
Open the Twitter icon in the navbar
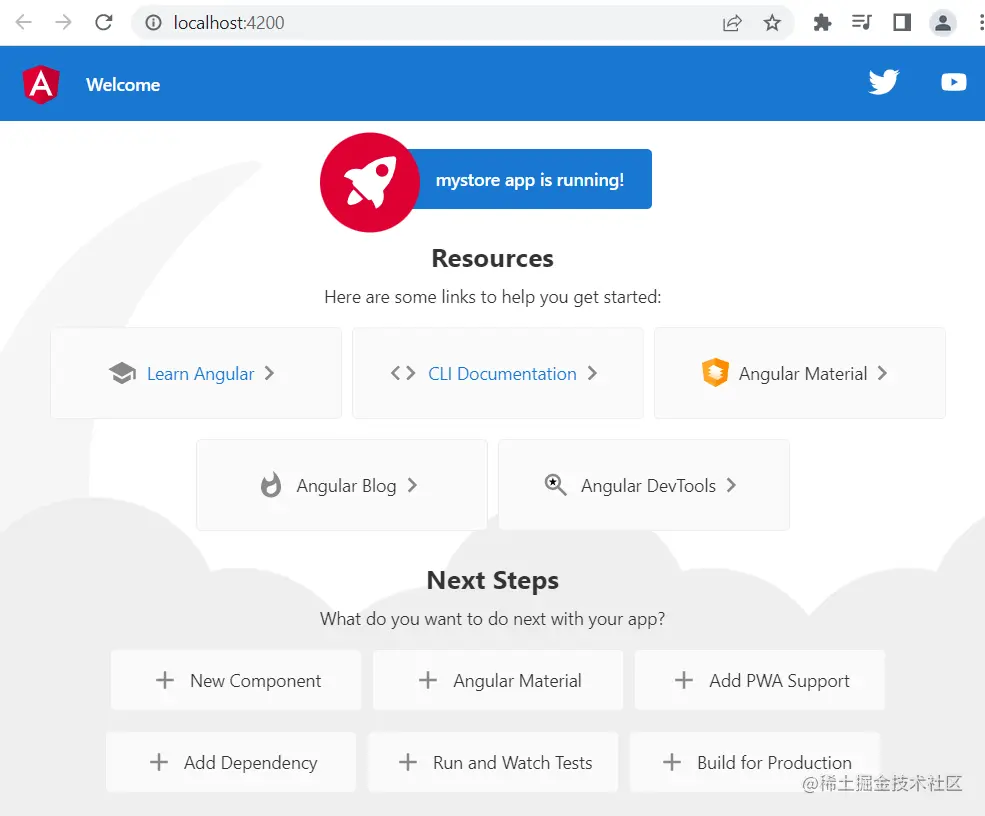coord(884,82)
